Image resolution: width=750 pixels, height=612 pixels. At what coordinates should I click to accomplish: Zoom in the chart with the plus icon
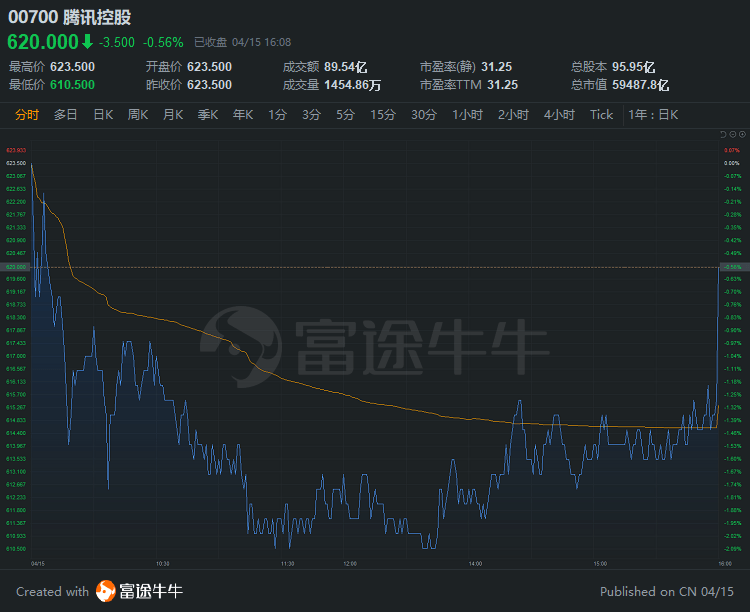point(742,134)
